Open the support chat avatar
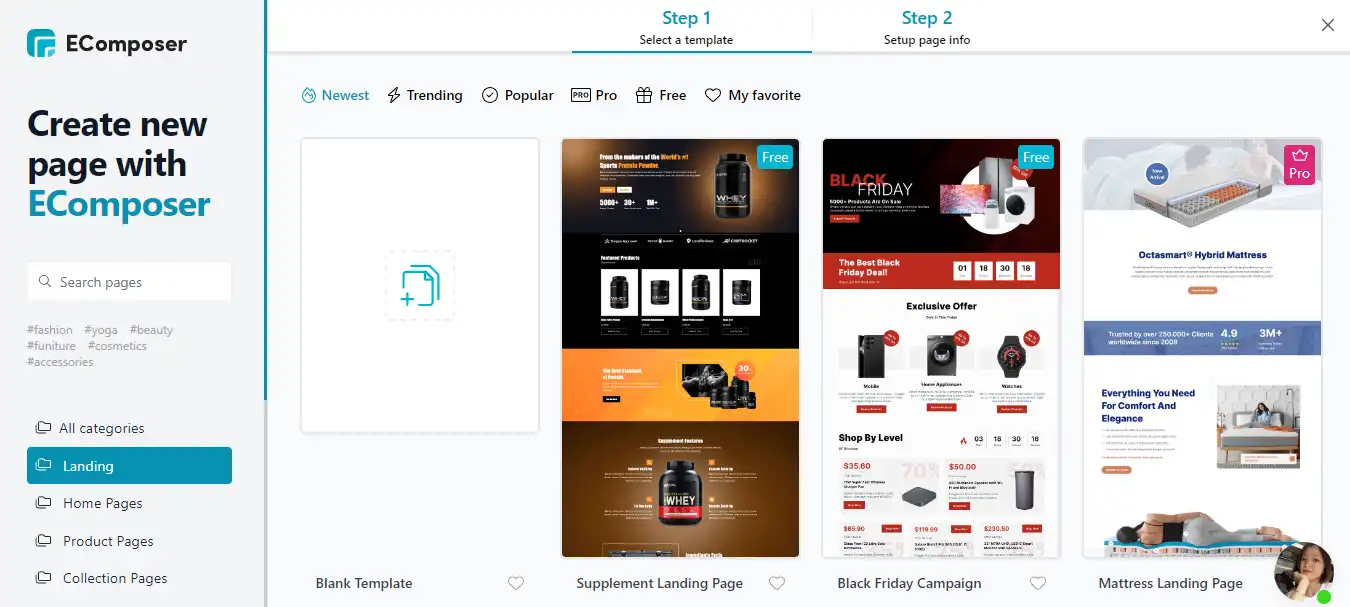 [x=1305, y=573]
